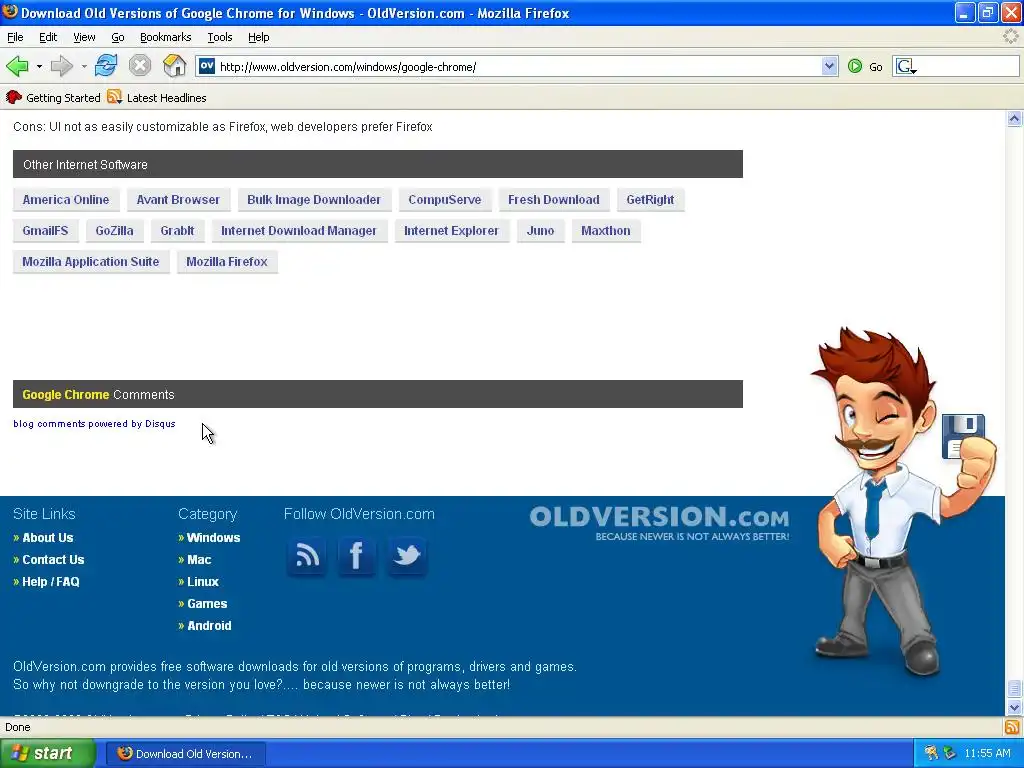The width and height of the screenshot is (1024, 768).
Task: Go to the Home page icon
Action: tap(174, 66)
